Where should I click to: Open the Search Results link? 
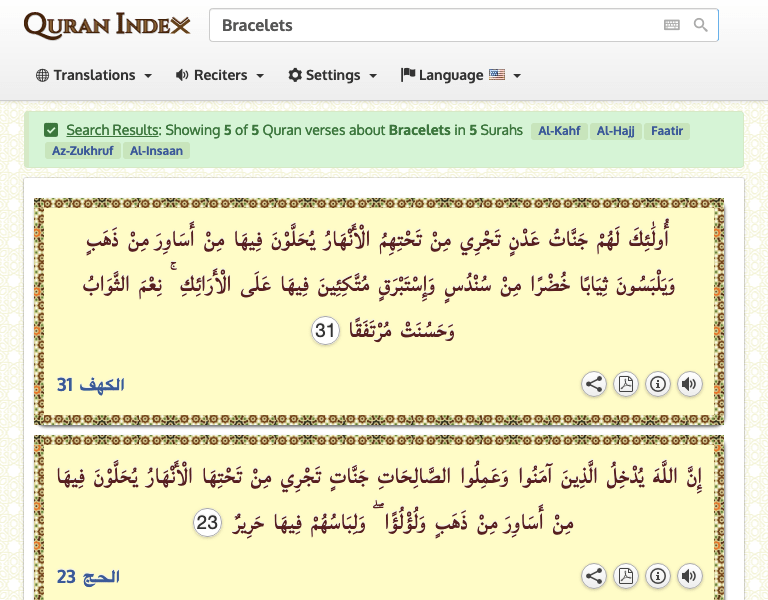point(112,130)
